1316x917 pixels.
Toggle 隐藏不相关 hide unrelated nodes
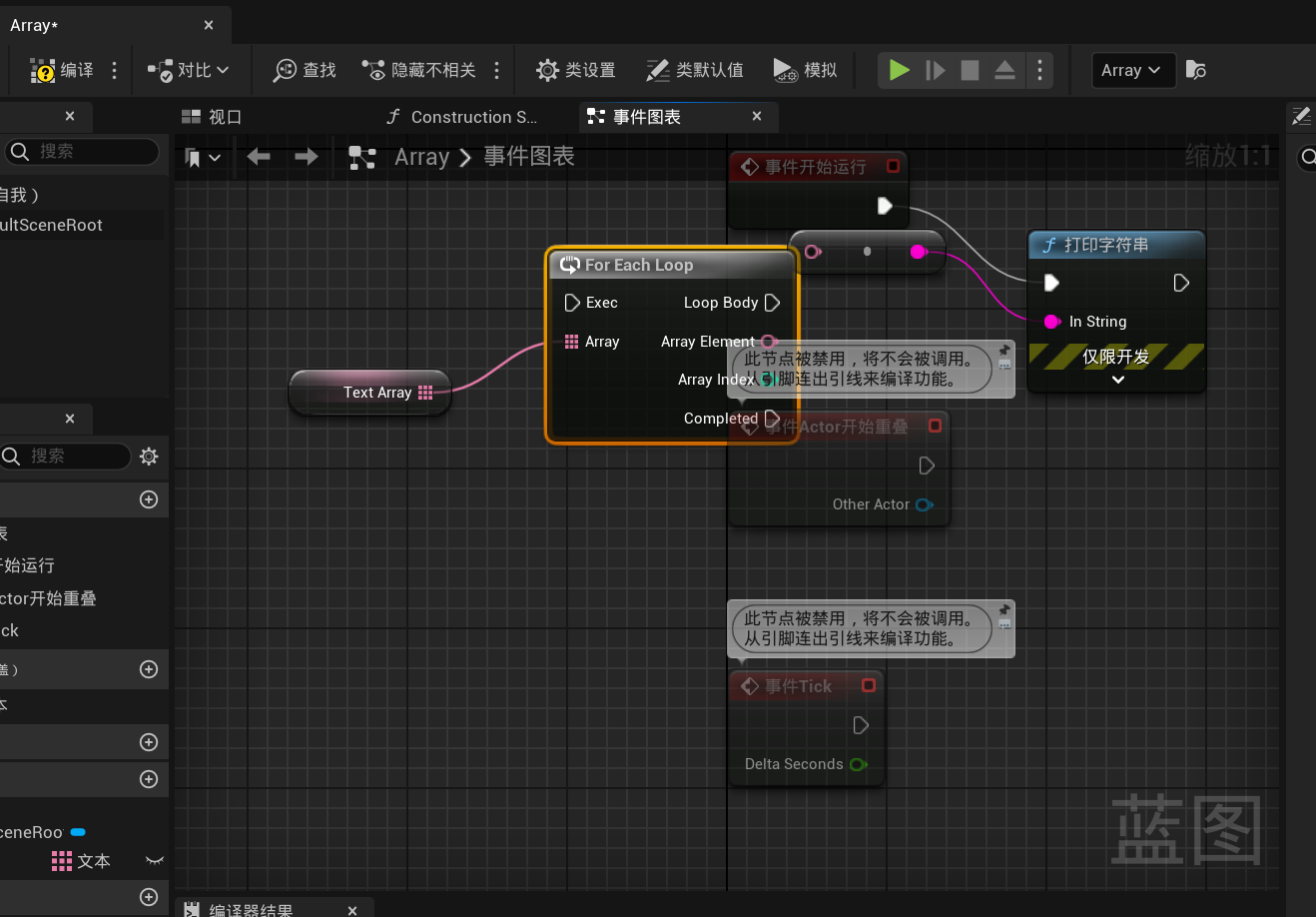(x=418, y=70)
